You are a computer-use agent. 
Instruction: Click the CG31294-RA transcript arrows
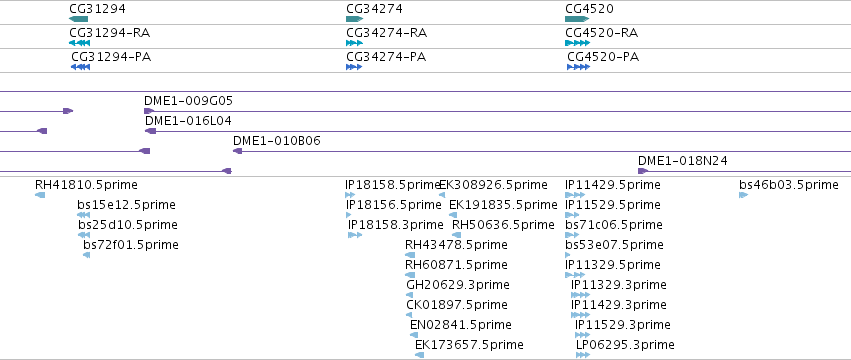pyautogui.click(x=79, y=43)
